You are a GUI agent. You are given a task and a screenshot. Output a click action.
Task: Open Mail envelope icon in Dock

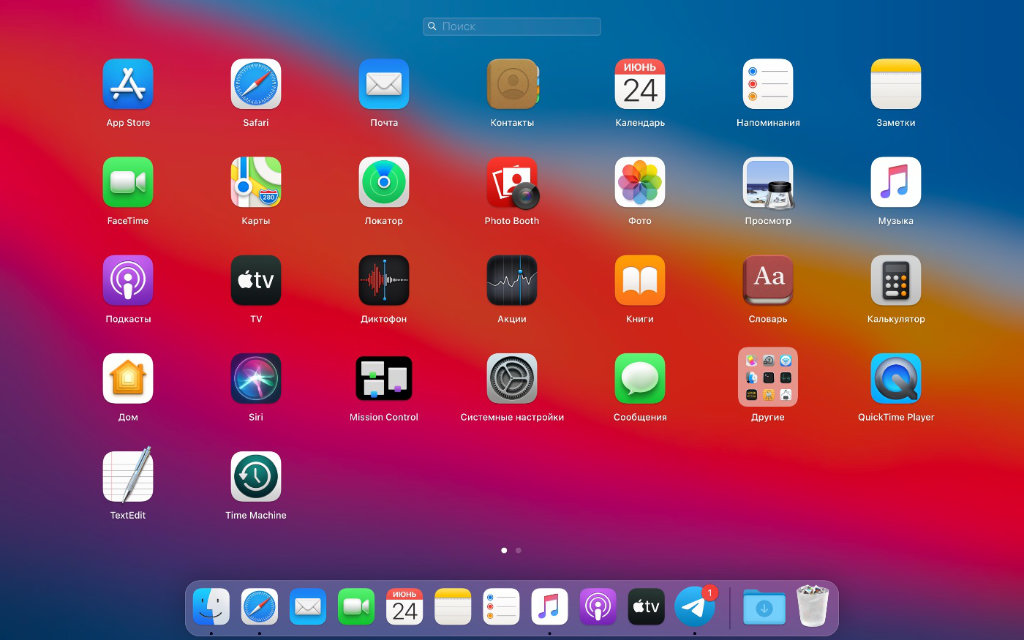[x=308, y=607]
